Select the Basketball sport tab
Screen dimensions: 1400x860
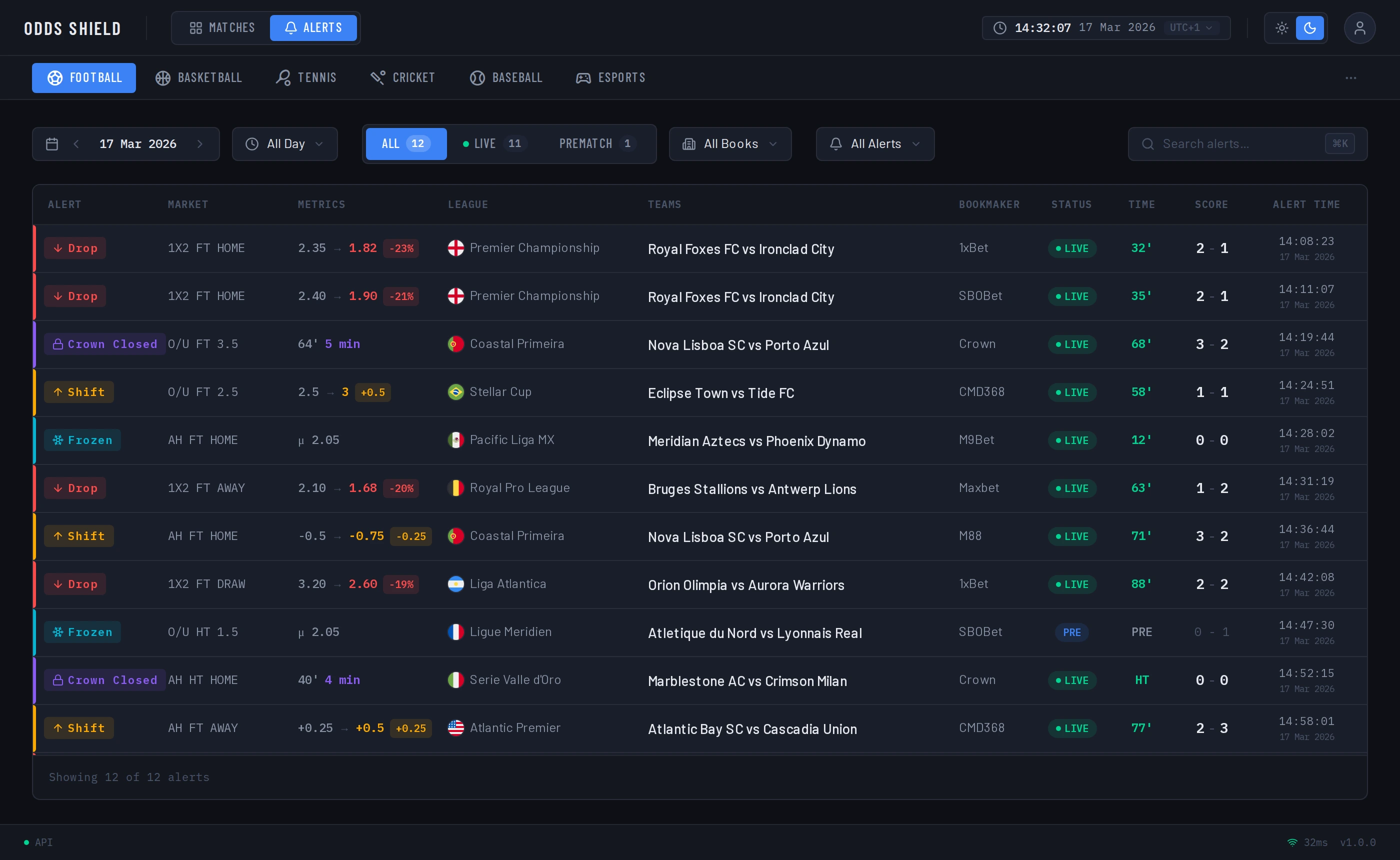[x=198, y=78]
